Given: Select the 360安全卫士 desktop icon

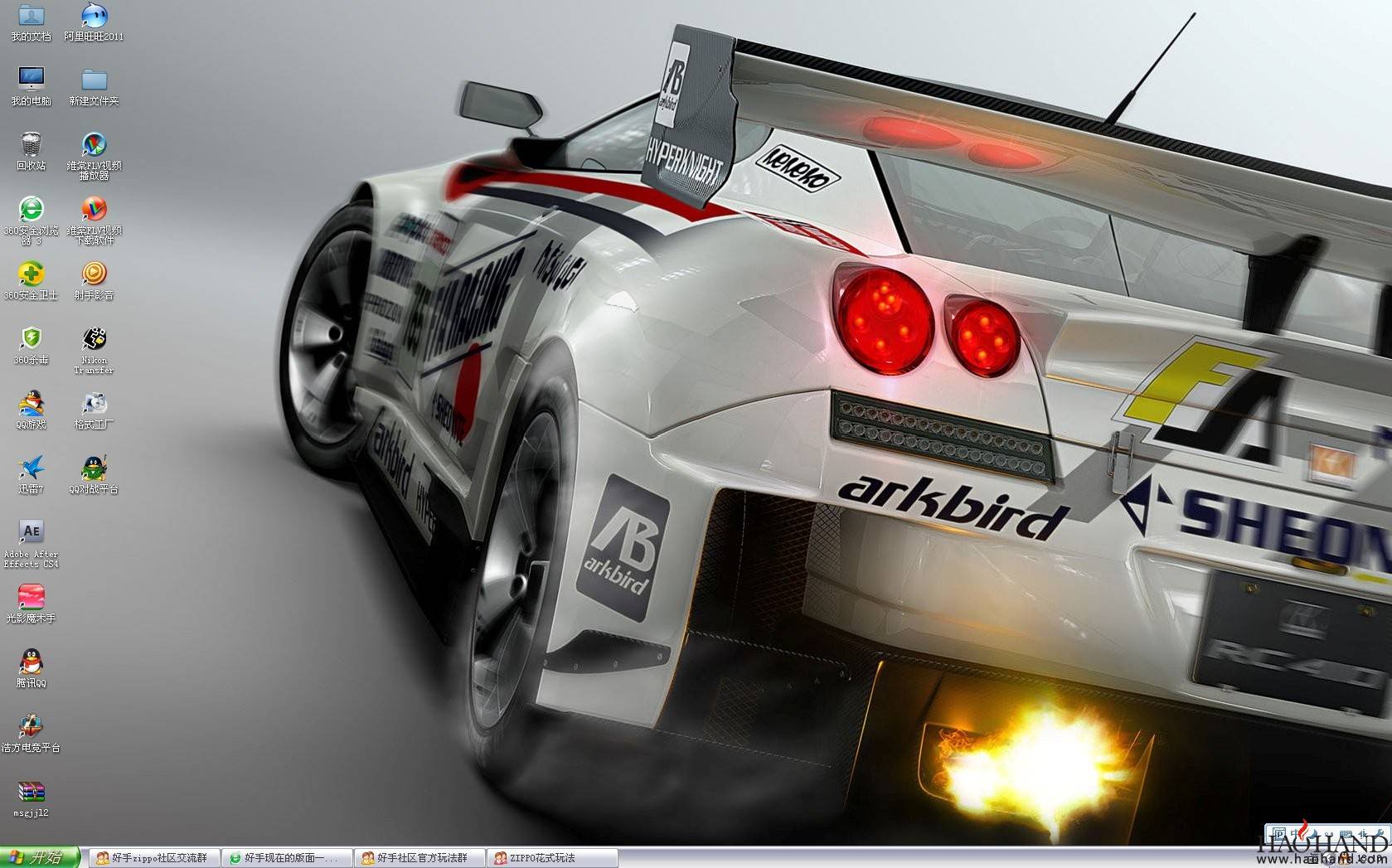Looking at the screenshot, I should (31, 280).
